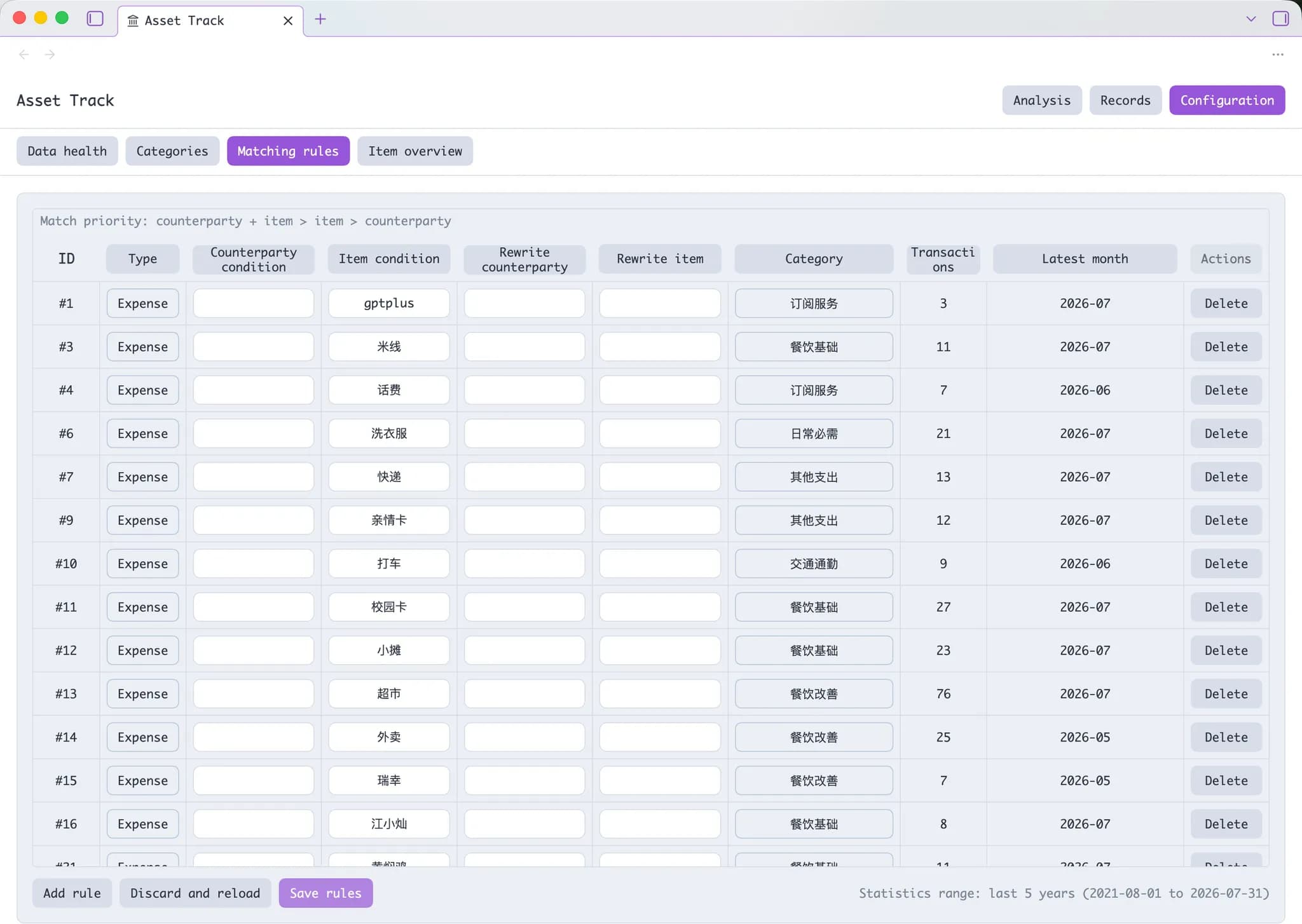Delete rule #1
1302x924 pixels.
point(1226,303)
